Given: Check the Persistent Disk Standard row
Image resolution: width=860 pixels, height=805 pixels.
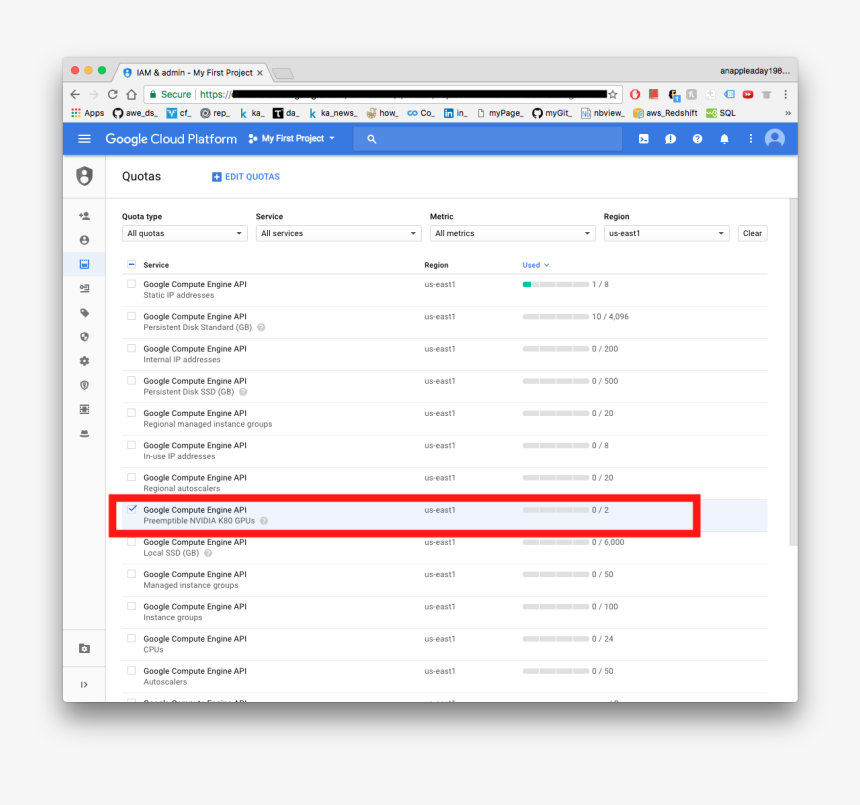Looking at the screenshot, I should [131, 316].
